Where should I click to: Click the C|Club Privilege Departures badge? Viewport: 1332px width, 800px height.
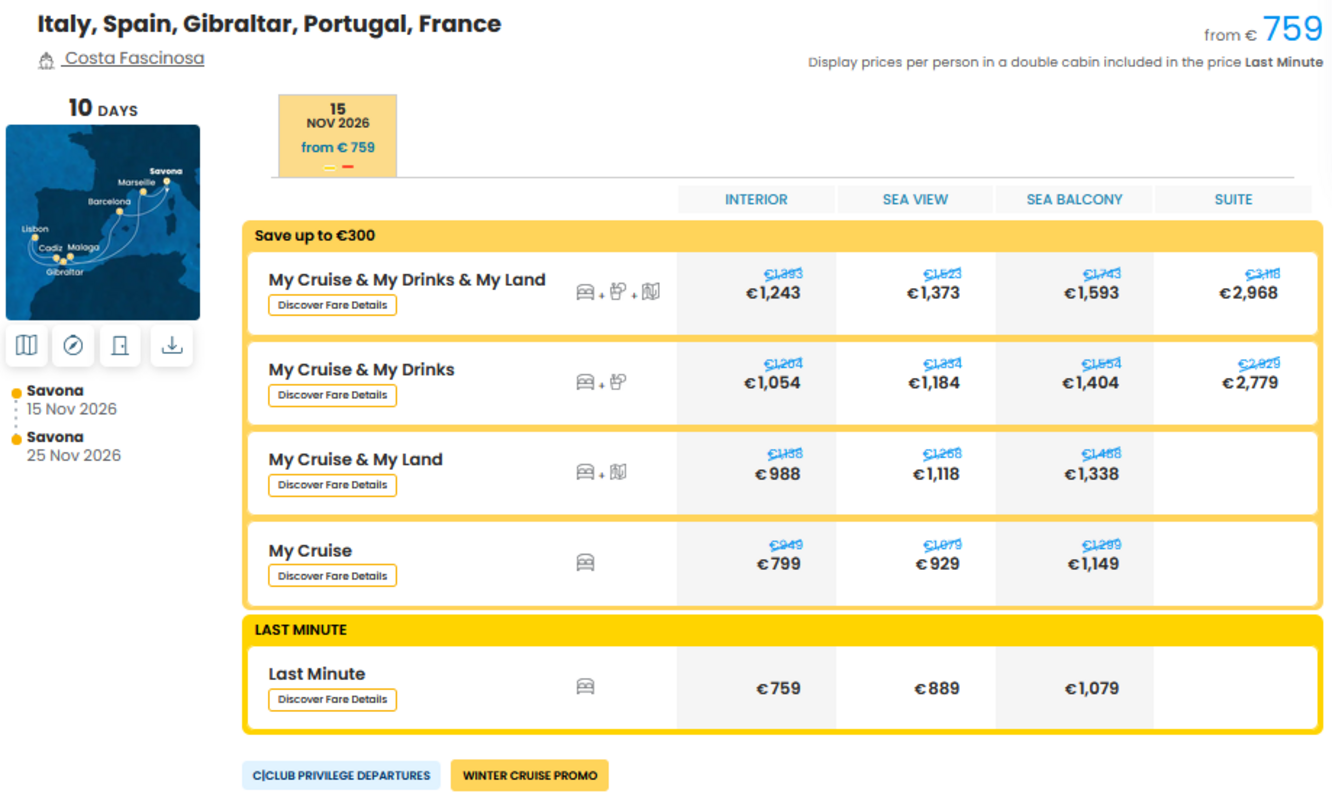coord(341,775)
